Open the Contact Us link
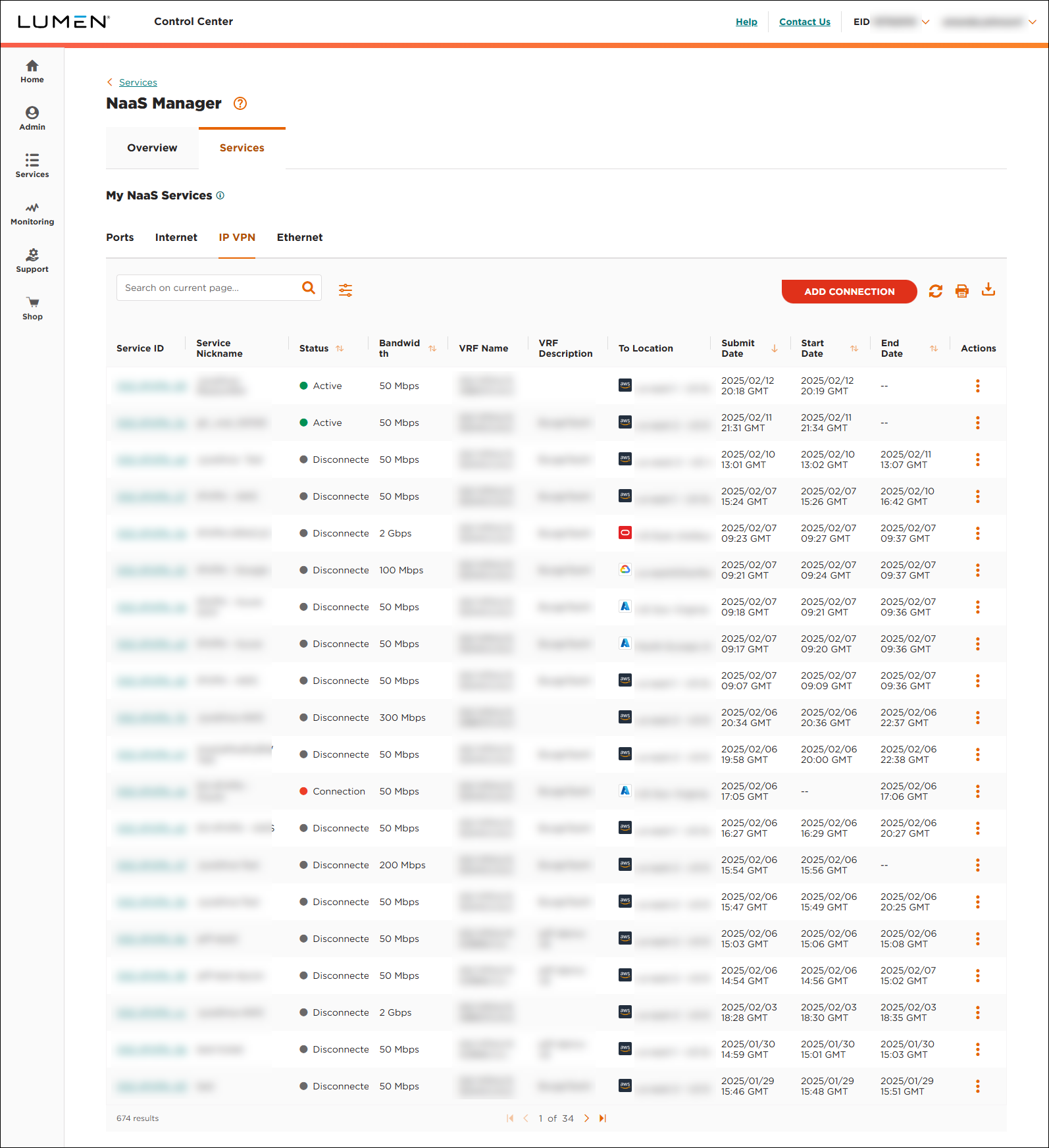 [x=804, y=22]
